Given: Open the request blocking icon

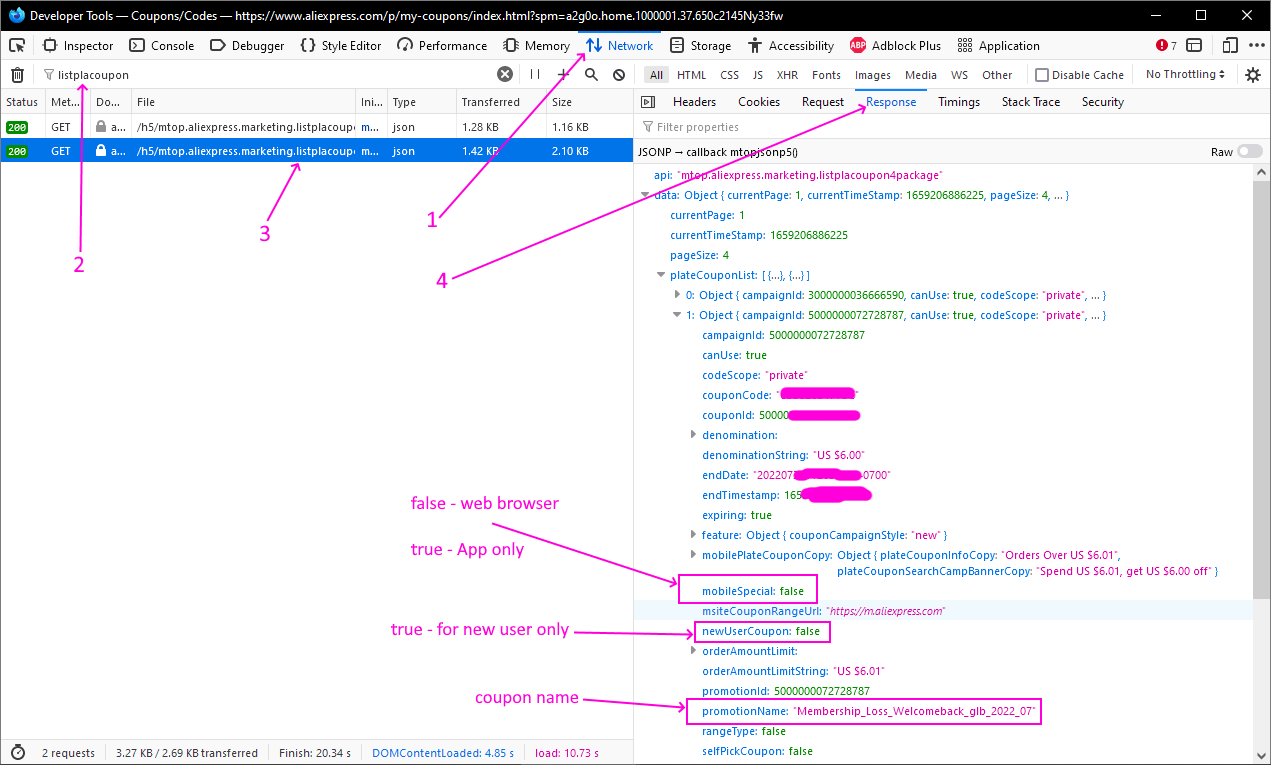Looking at the screenshot, I should [619, 74].
